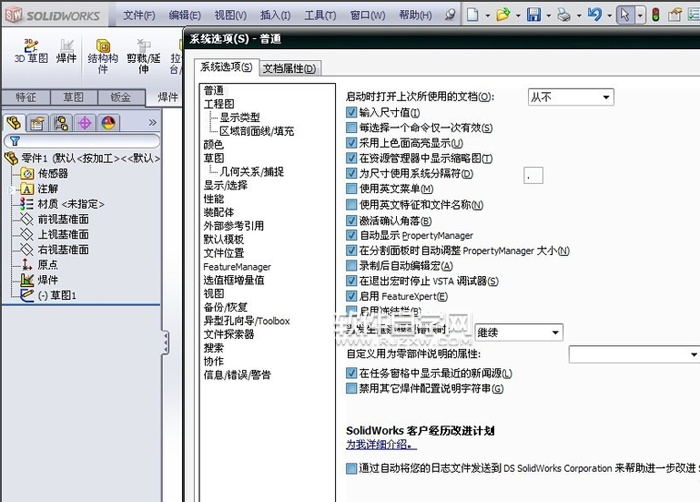This screenshot has width=700, height=502.
Task: Select 材质 <未指定> in the tree
Action: pyautogui.click(x=71, y=204)
